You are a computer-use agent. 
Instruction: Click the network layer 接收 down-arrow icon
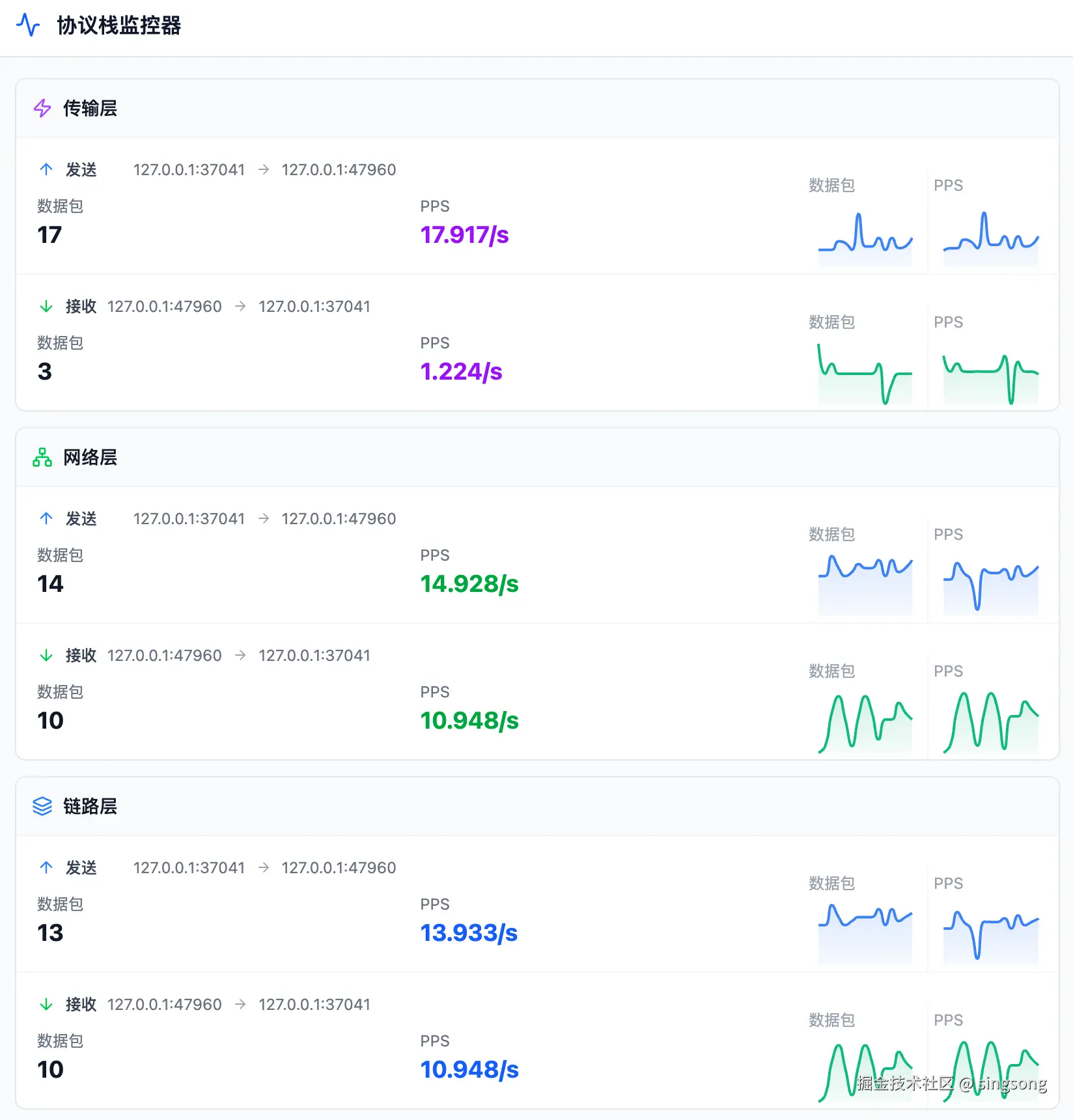(x=46, y=655)
